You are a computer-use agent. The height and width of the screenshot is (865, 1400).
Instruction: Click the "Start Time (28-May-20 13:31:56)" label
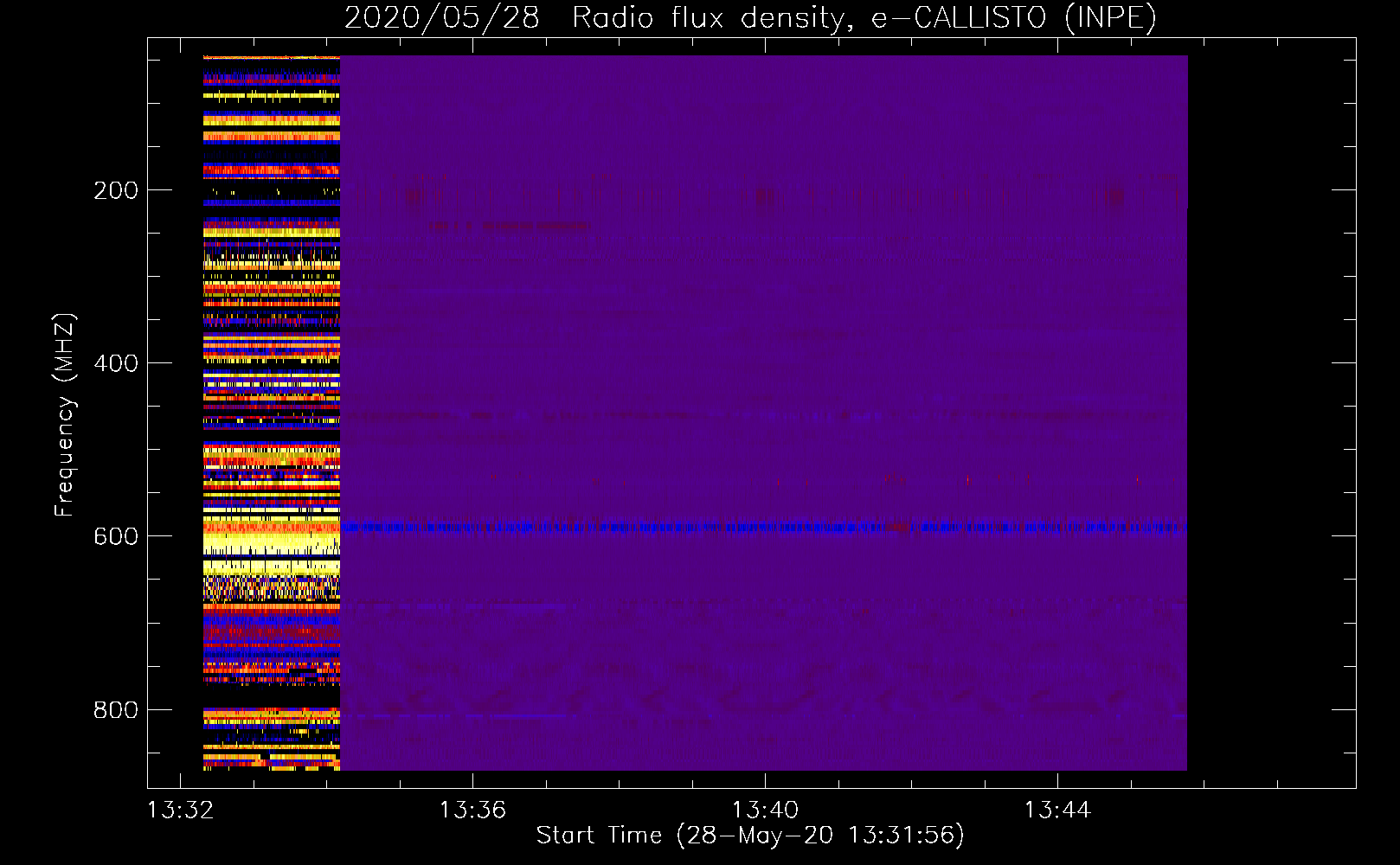(x=750, y=835)
